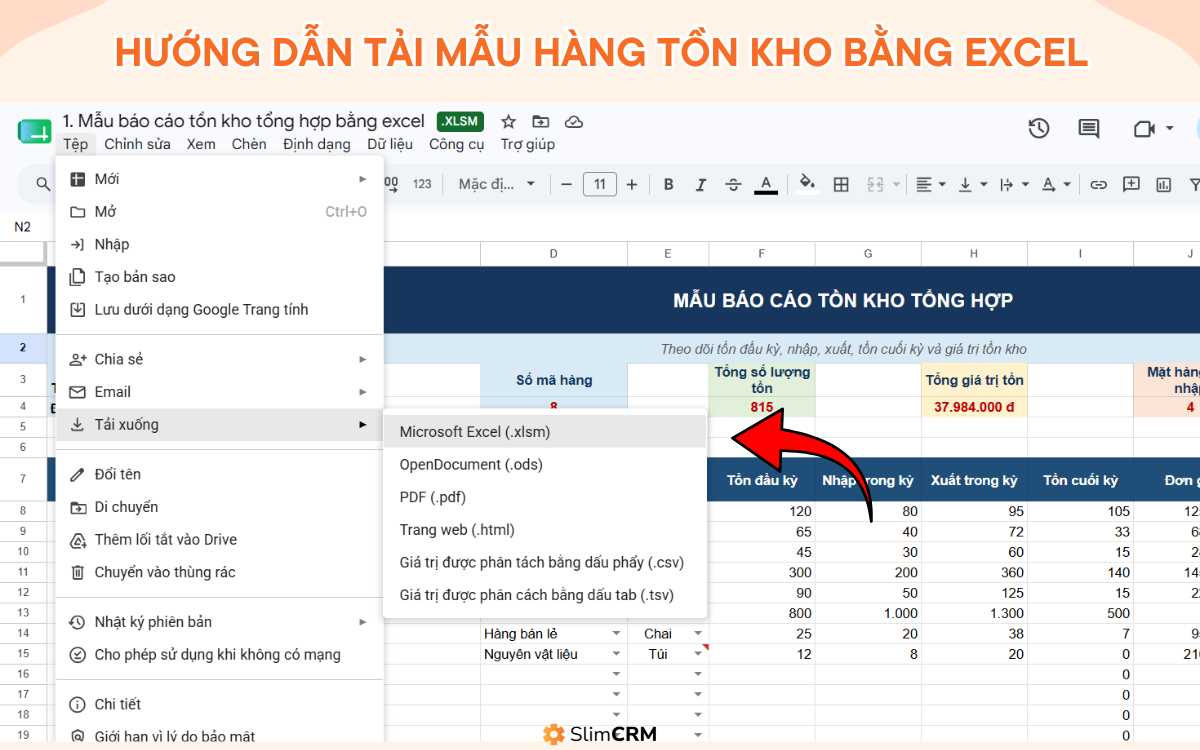Click the merge cells icon
The height and width of the screenshot is (750, 1200).
click(x=875, y=184)
